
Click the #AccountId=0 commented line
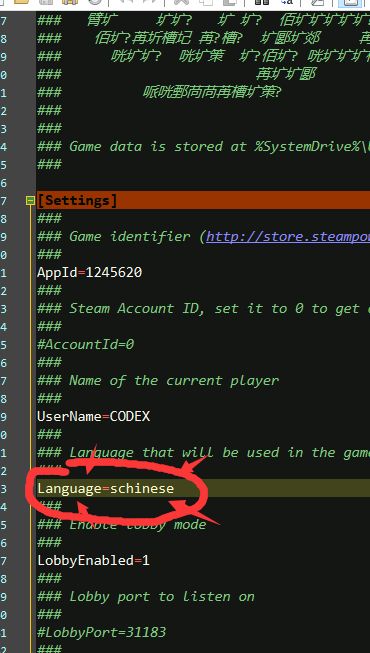[x=86, y=344]
